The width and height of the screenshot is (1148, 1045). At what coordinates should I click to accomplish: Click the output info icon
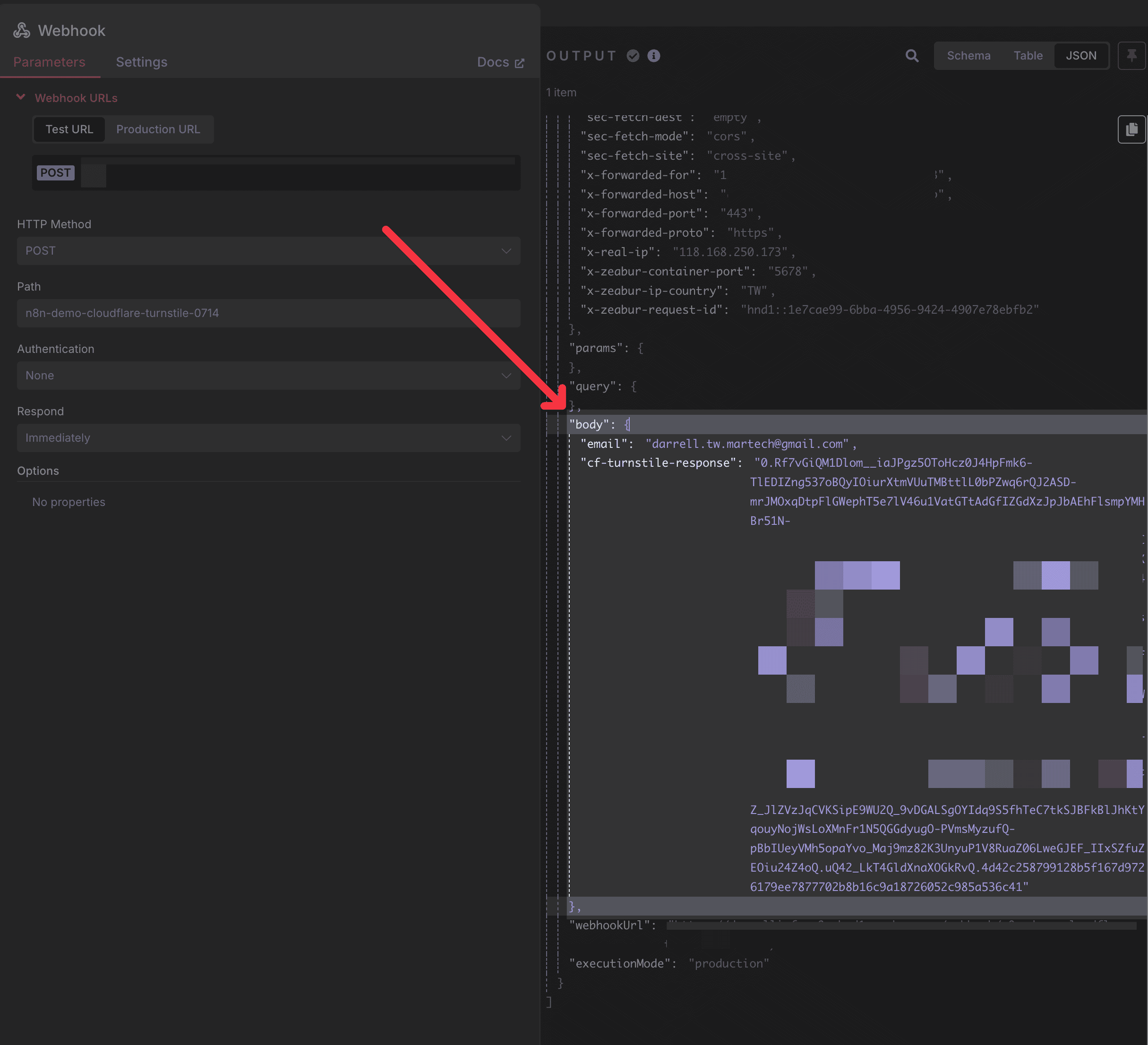[x=654, y=56]
